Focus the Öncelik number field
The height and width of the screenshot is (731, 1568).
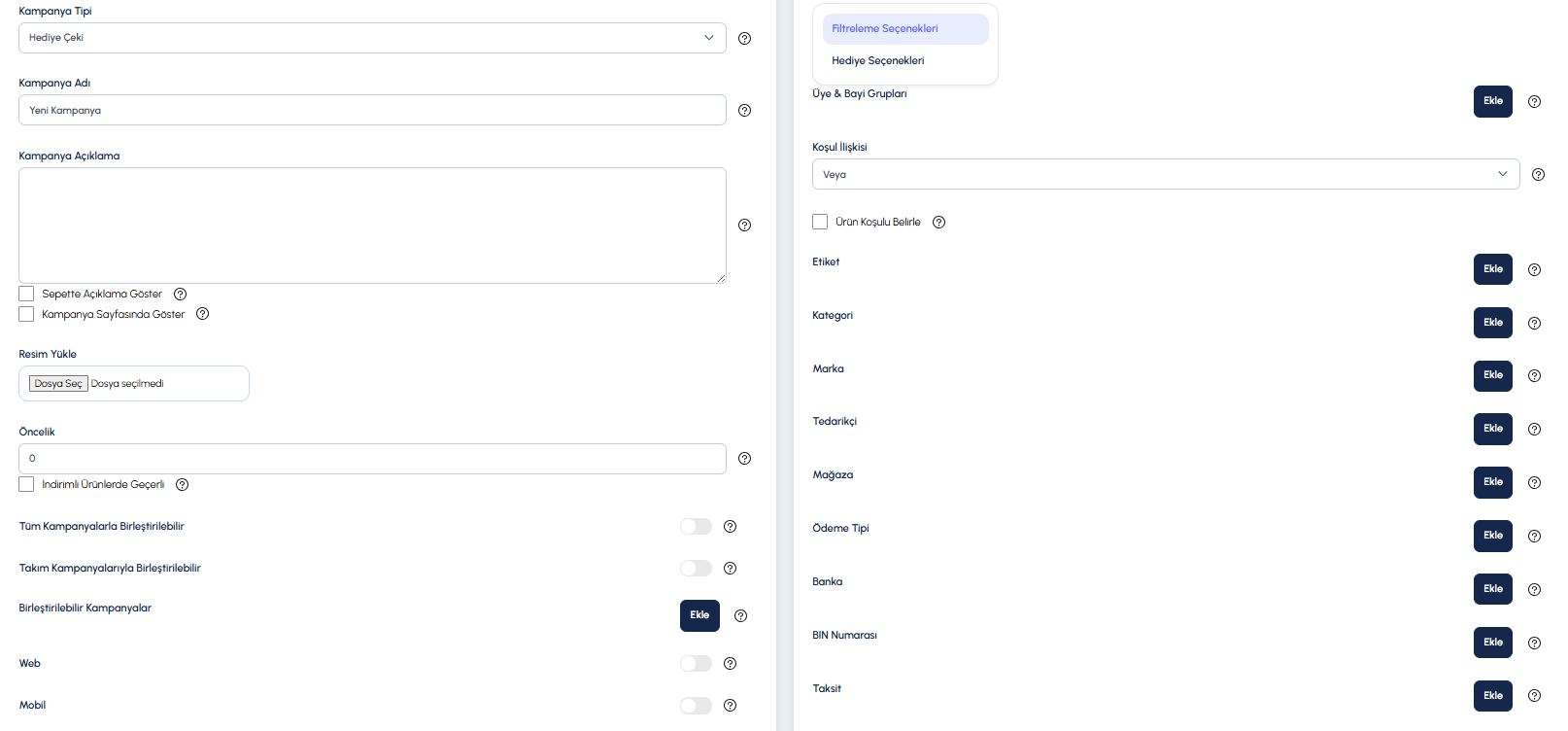point(372,459)
